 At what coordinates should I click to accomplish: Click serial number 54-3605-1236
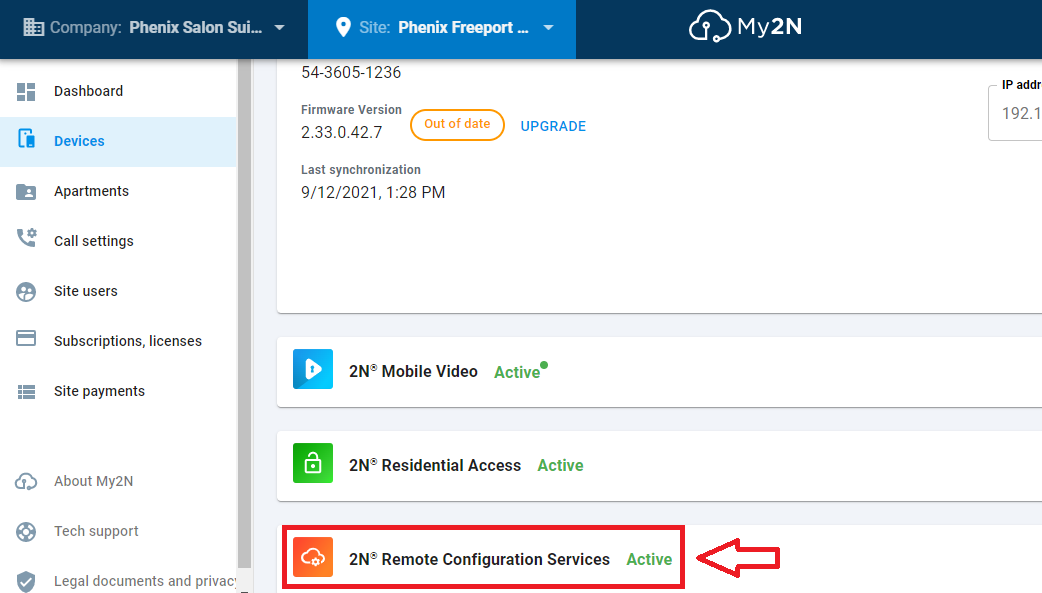(x=351, y=72)
